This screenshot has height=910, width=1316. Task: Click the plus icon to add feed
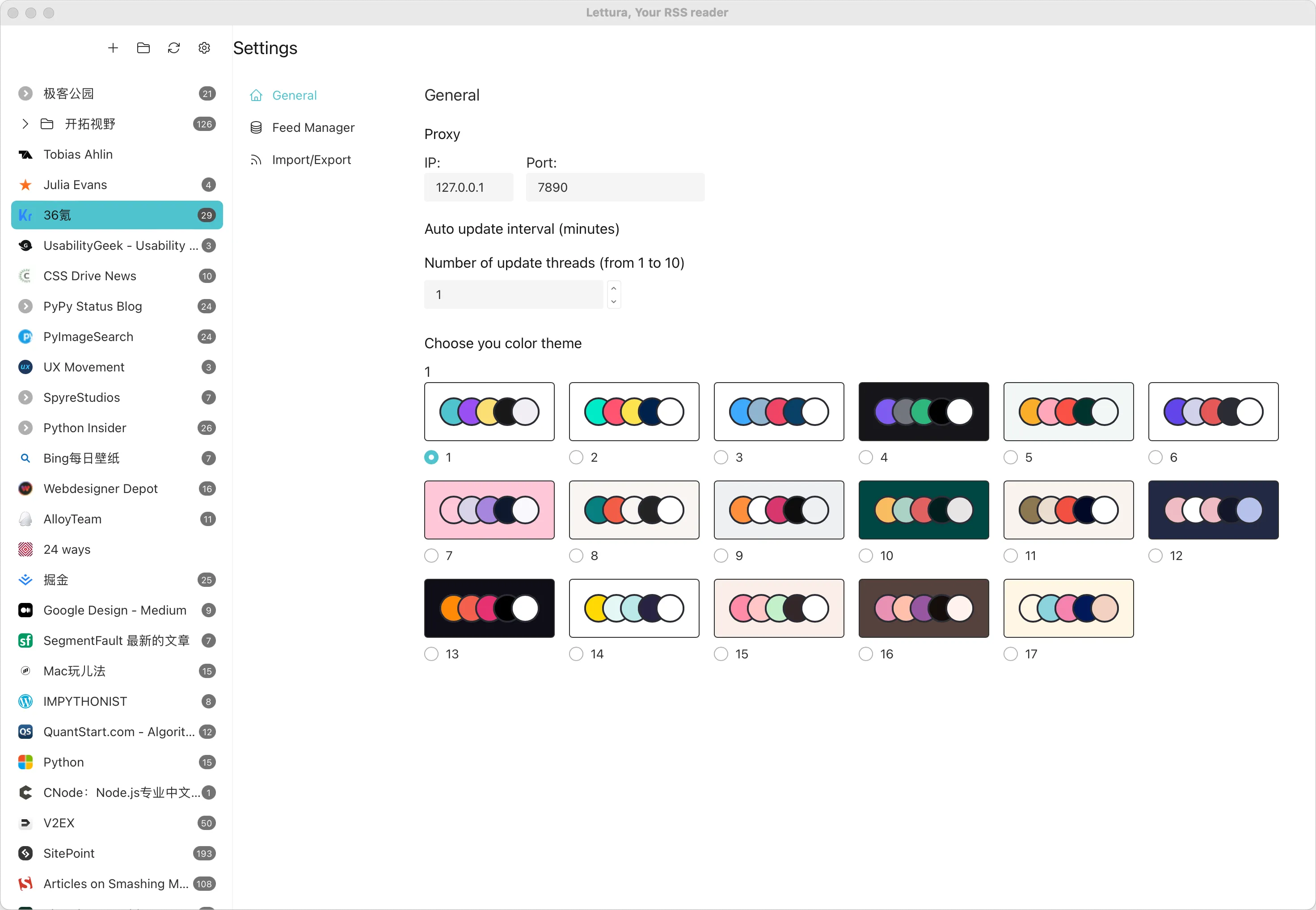[113, 48]
